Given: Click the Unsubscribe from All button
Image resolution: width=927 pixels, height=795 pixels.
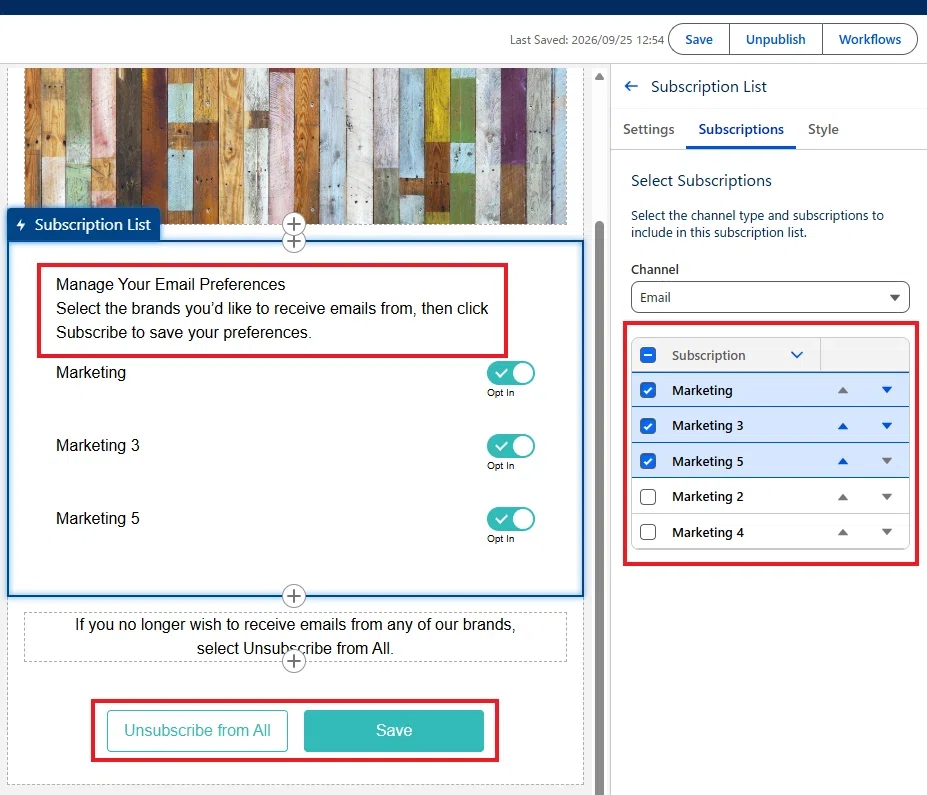Looking at the screenshot, I should pos(197,731).
